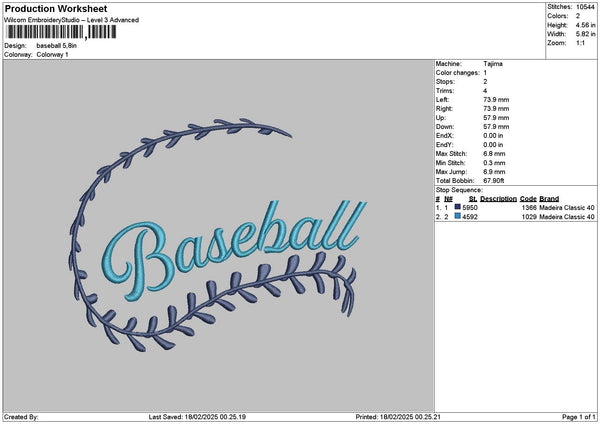Click the St. column header
The width and height of the screenshot is (600, 424).
pyautogui.click(x=473, y=198)
